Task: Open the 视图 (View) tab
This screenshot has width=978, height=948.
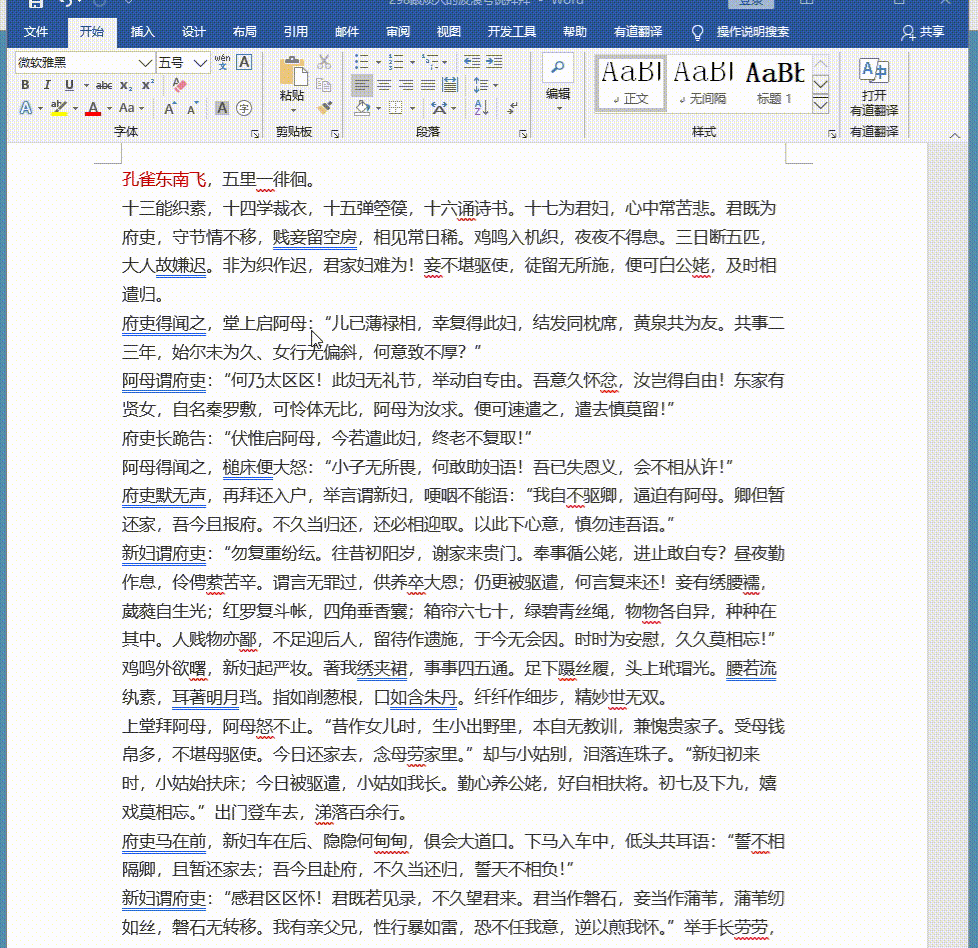Action: tap(448, 32)
